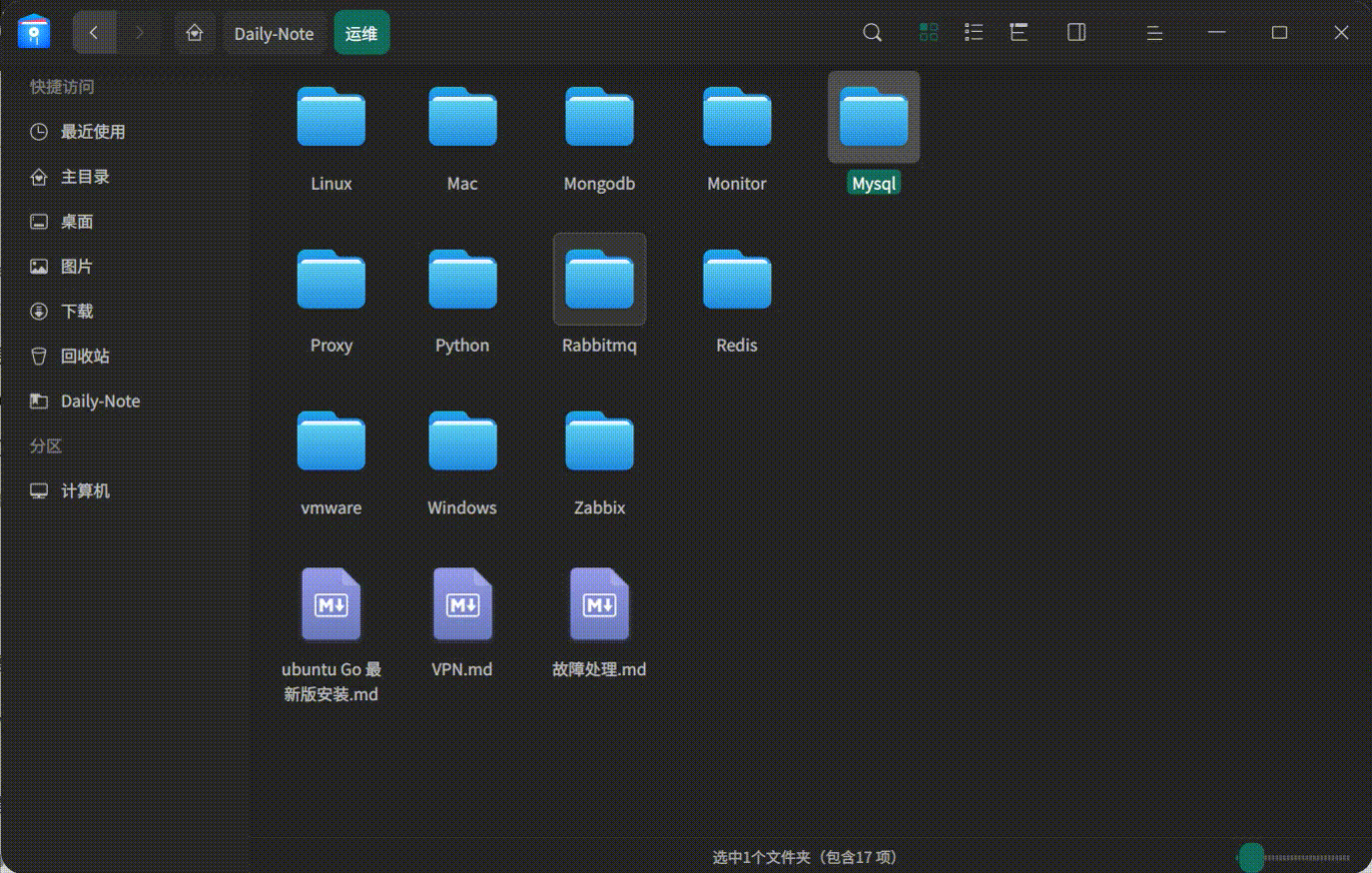Screen dimensions: 1372x873
Task: Click the Daily-Note breadcrumb
Action: pos(274,33)
